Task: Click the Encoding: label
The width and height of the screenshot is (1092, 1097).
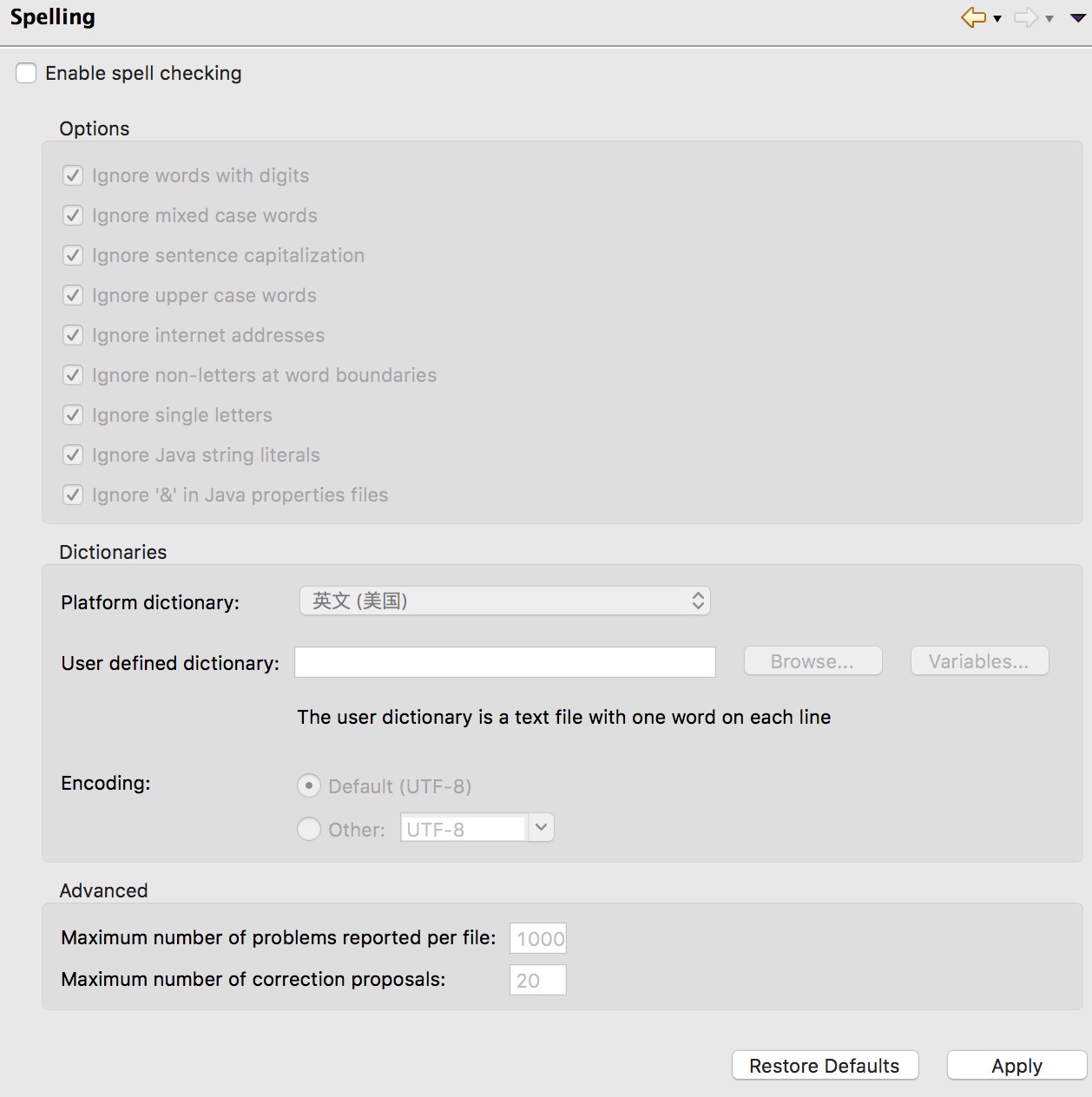Action: [106, 783]
